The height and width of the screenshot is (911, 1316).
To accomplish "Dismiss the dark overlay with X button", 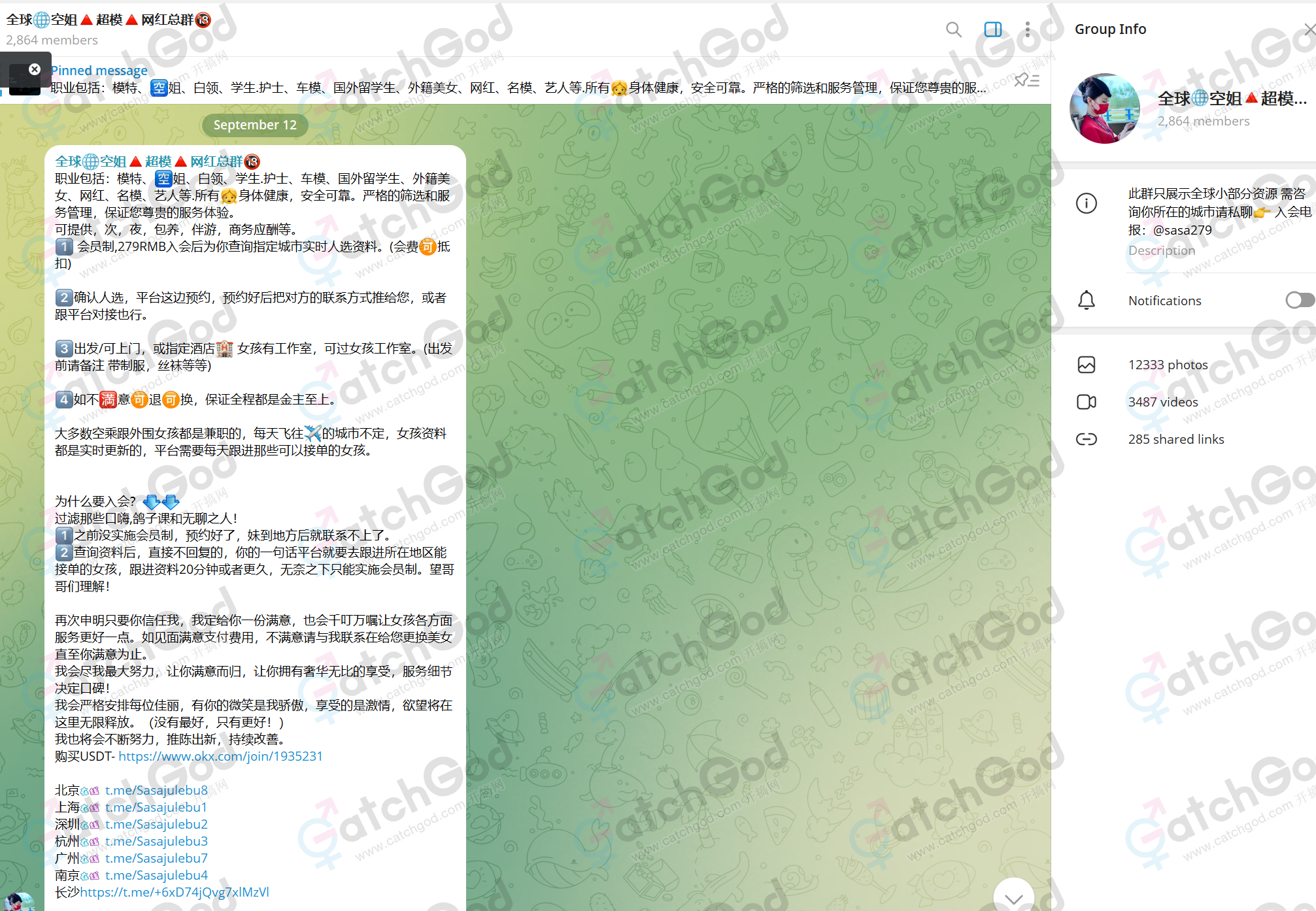I will click(35, 69).
